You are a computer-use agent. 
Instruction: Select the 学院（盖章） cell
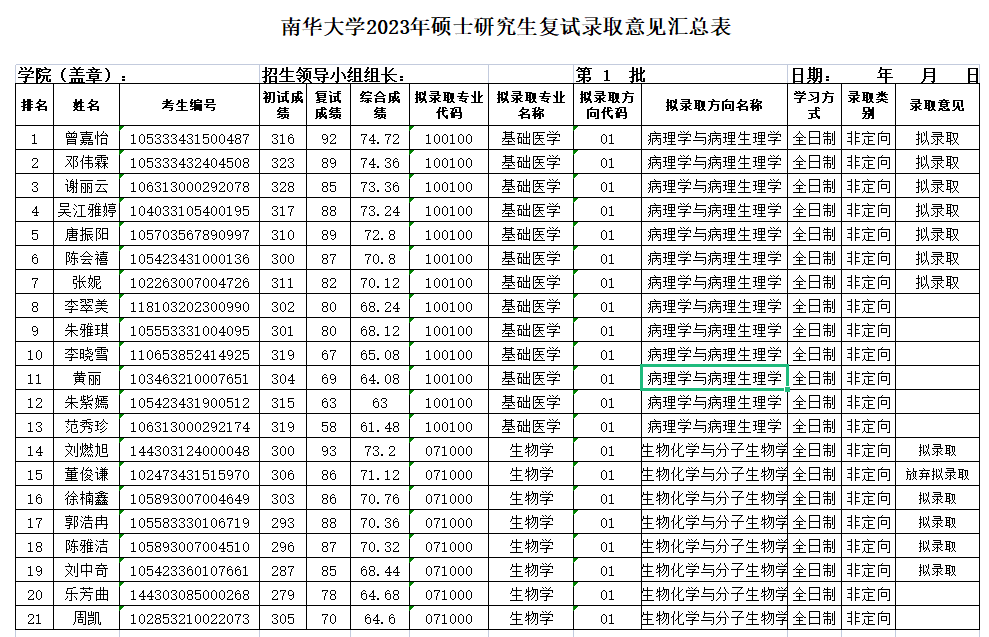tap(135, 75)
